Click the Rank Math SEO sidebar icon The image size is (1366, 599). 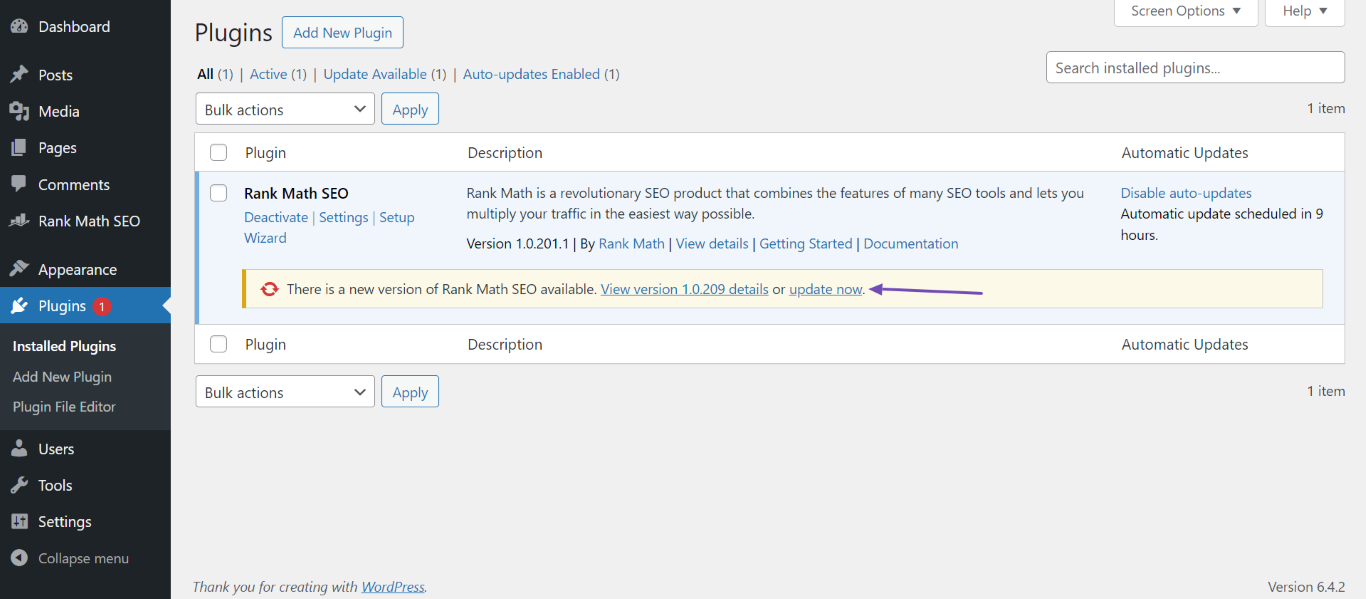coord(19,221)
